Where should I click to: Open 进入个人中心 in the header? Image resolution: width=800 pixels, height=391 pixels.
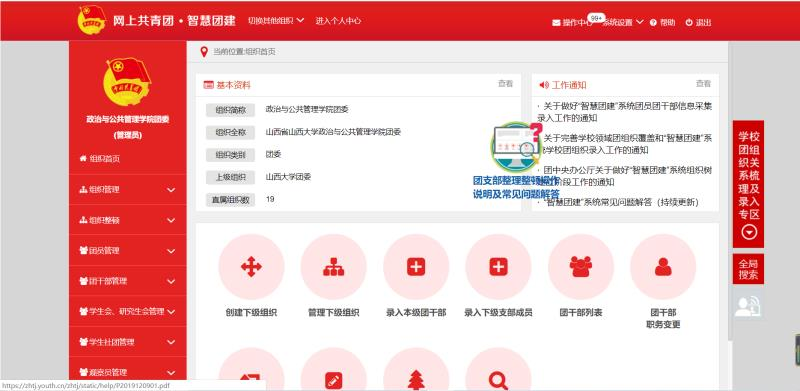(x=338, y=21)
